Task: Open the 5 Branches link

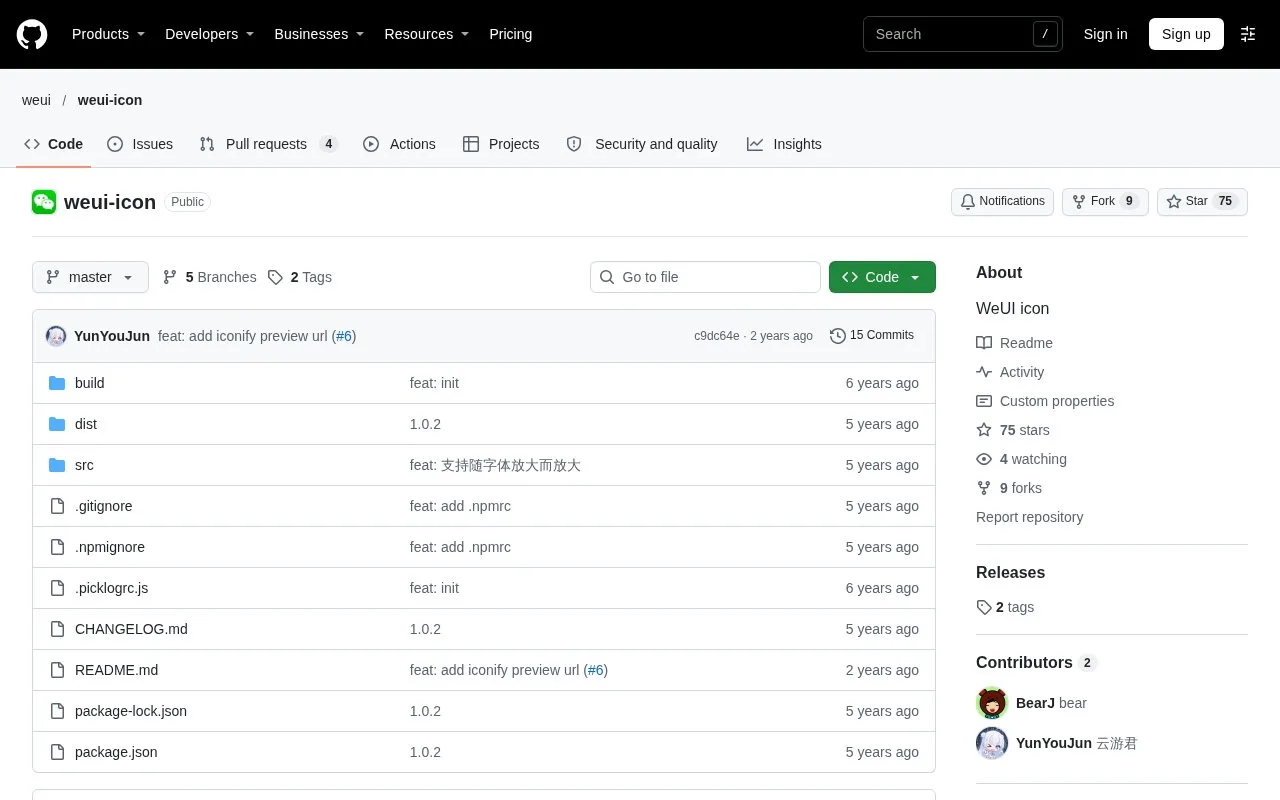Action: click(x=209, y=277)
